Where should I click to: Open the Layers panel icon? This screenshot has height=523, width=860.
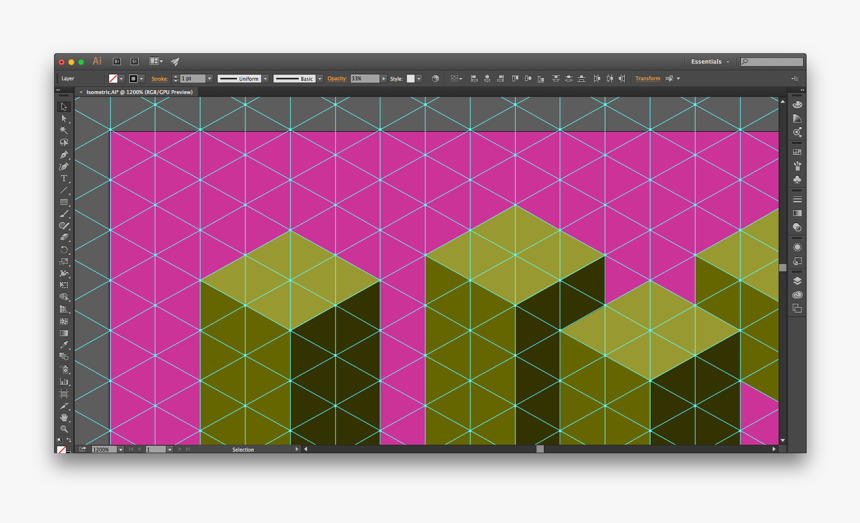(797, 281)
